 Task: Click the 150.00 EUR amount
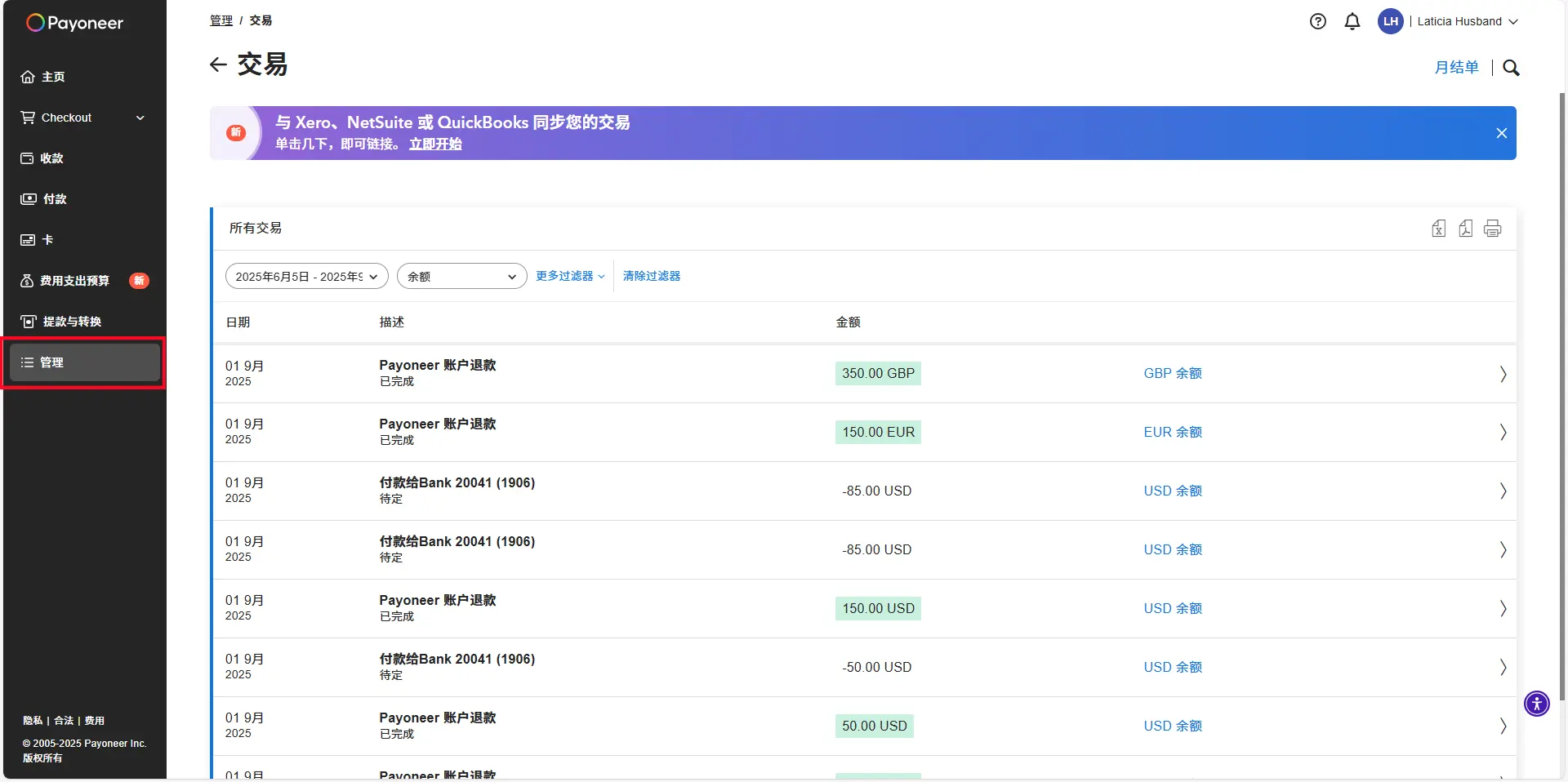click(878, 432)
